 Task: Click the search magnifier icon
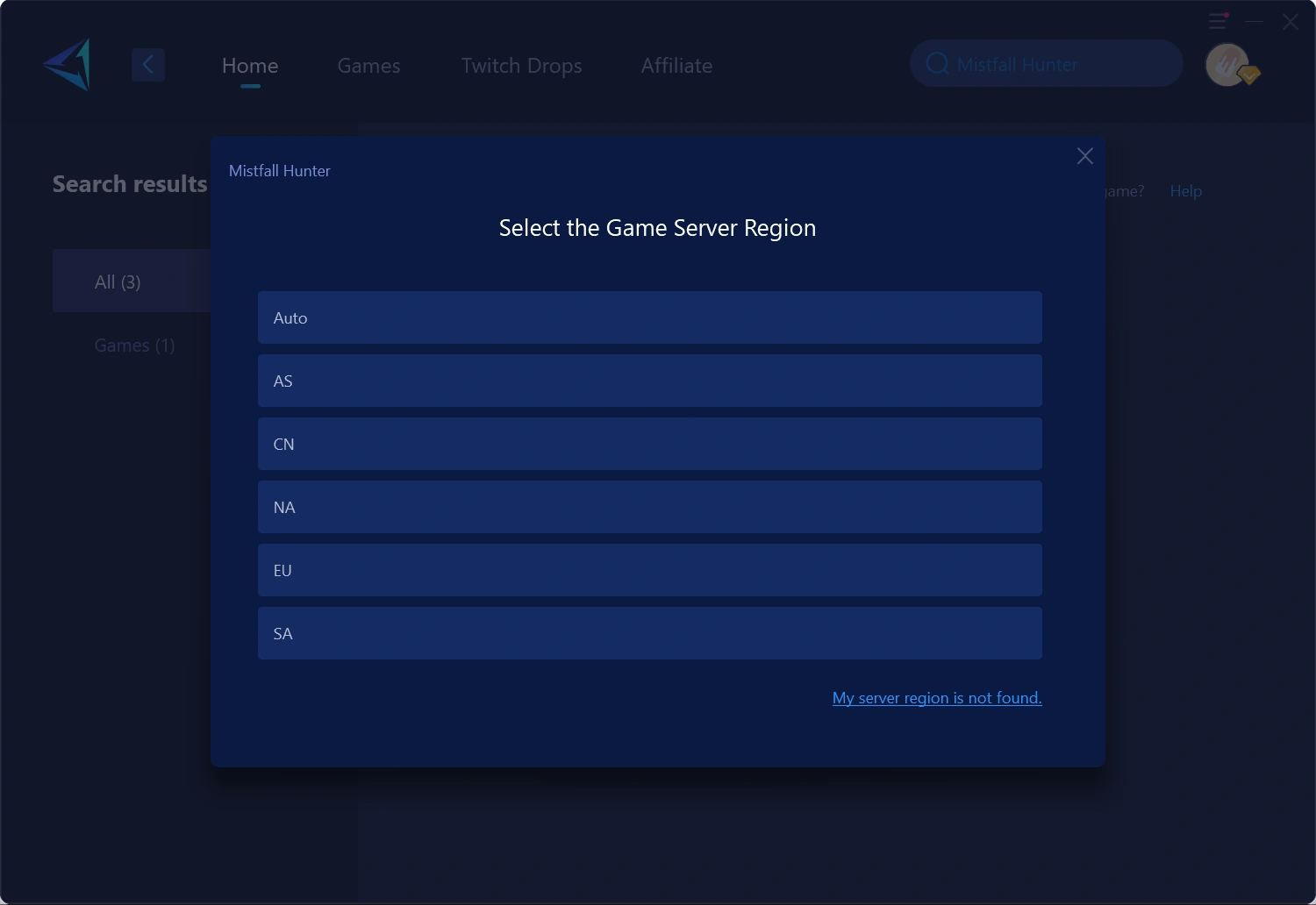(x=937, y=64)
